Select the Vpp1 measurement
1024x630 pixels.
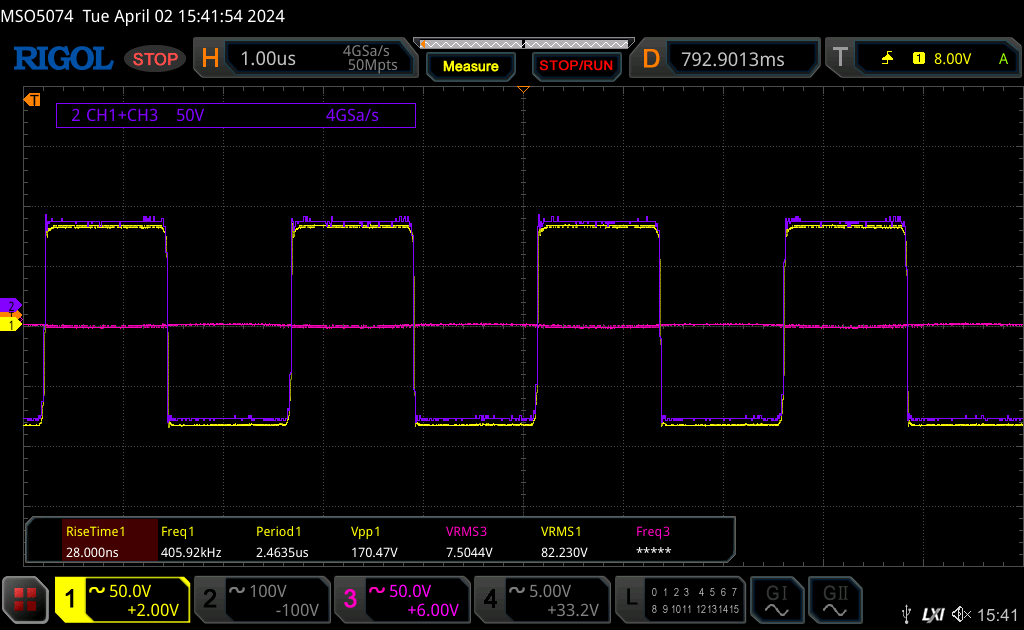(x=374, y=541)
